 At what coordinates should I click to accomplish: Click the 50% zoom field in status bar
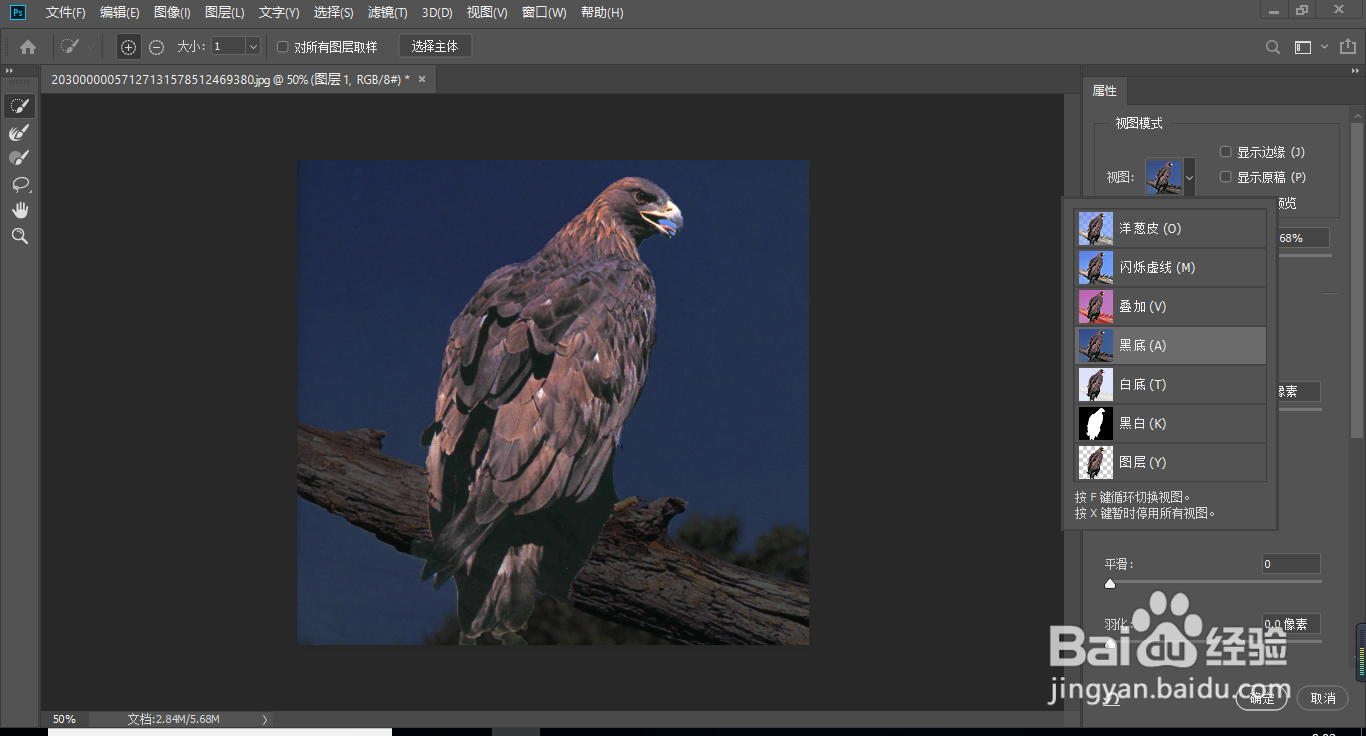click(x=65, y=719)
